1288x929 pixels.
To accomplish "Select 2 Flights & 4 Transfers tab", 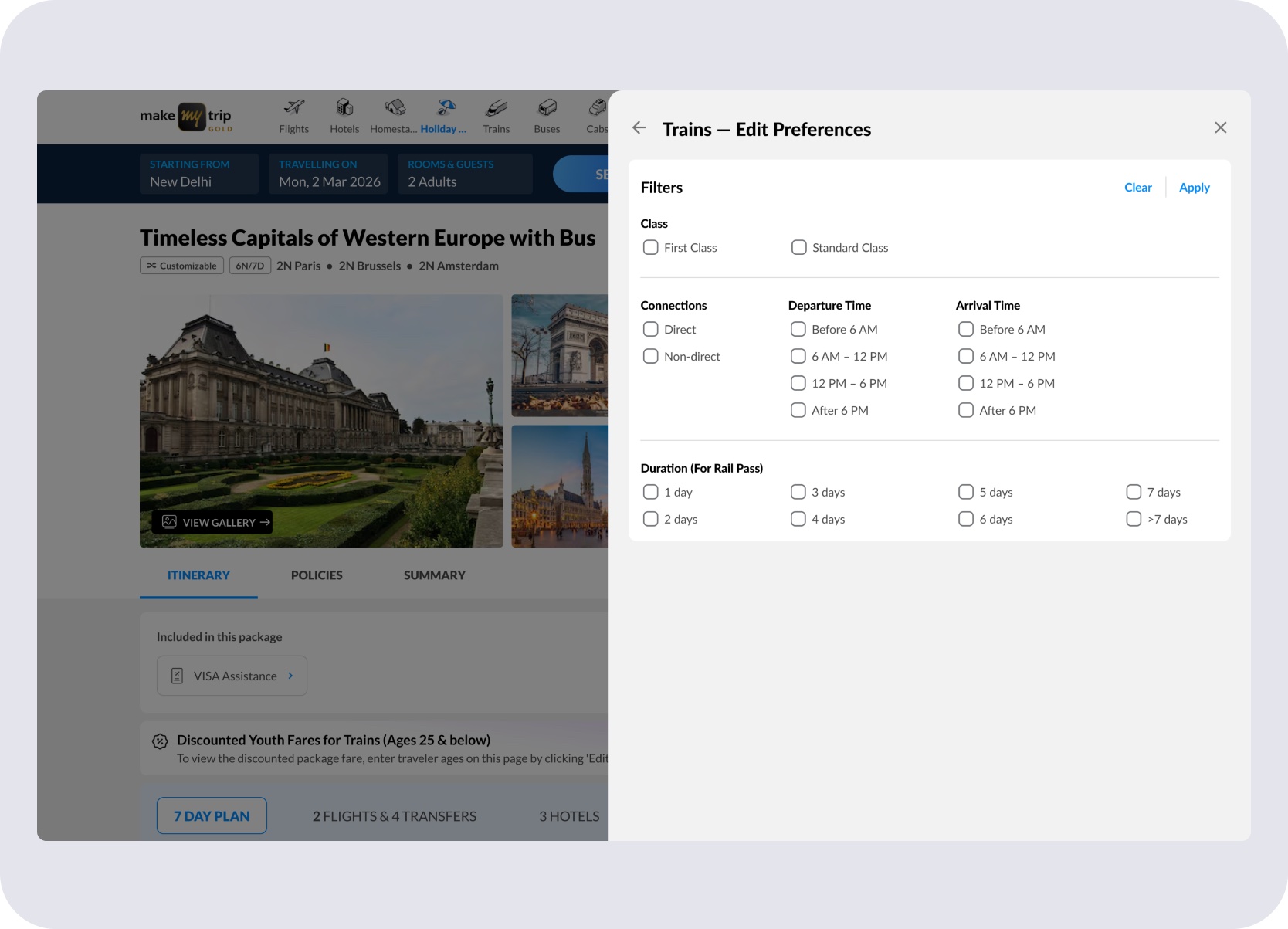I will pos(395,816).
